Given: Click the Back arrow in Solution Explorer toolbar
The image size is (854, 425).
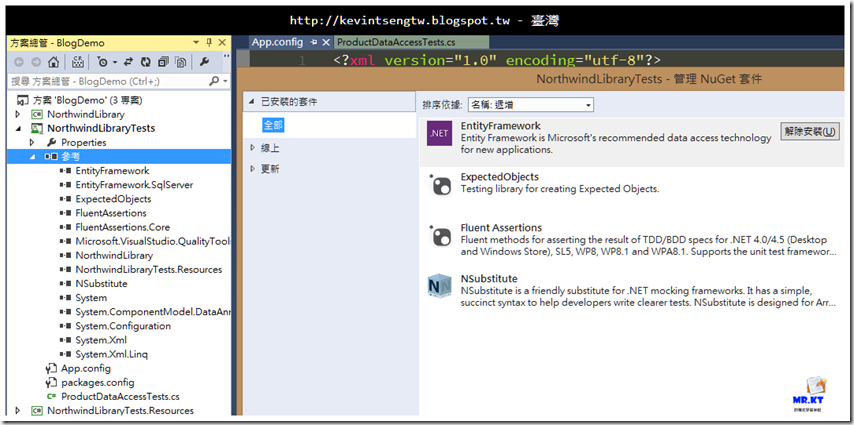Looking at the screenshot, I should pos(19,62).
